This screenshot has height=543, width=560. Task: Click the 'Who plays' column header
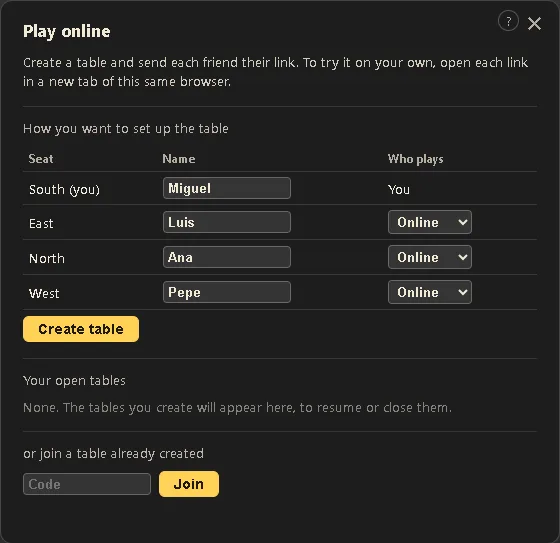(416, 159)
